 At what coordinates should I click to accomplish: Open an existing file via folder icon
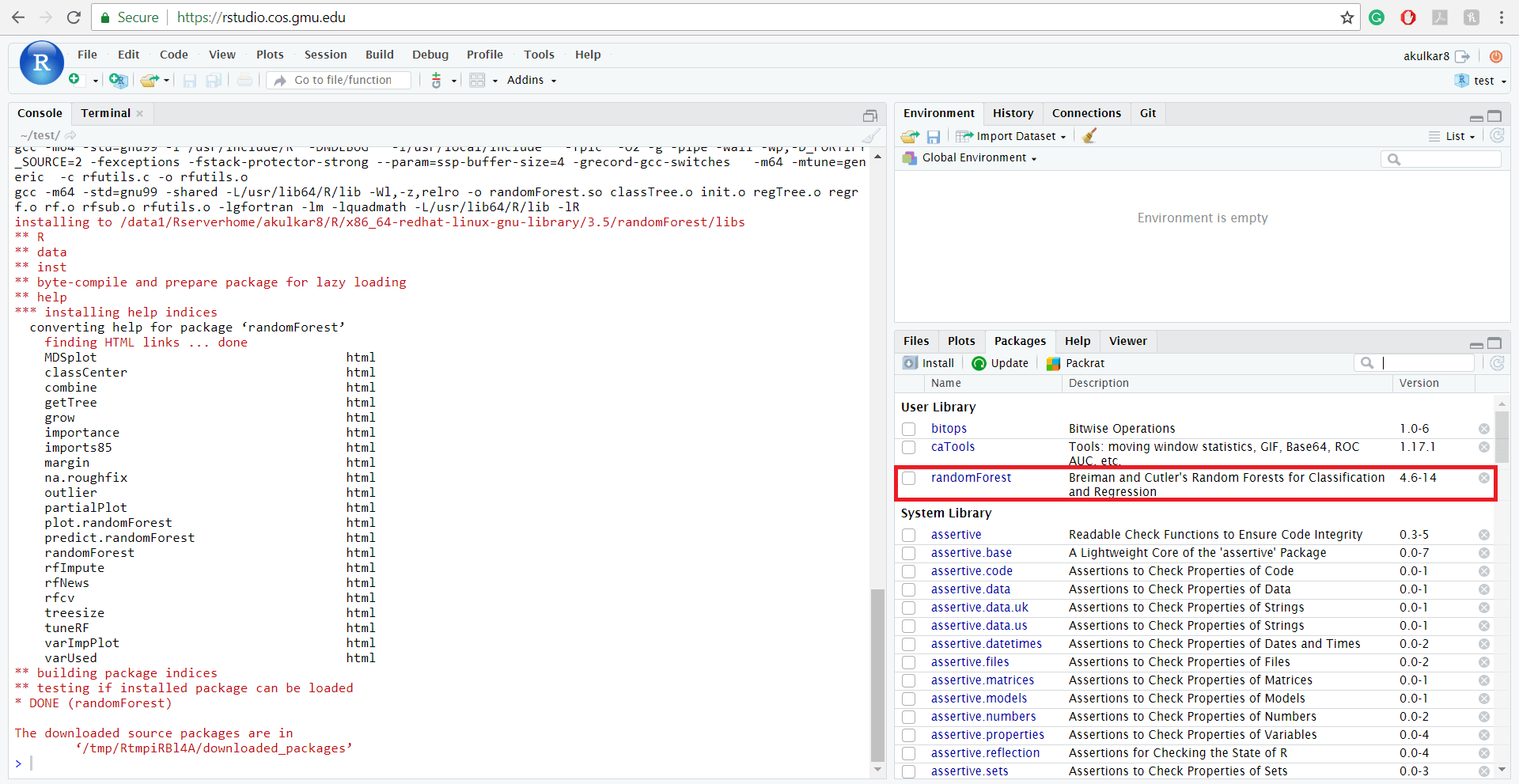[149, 80]
